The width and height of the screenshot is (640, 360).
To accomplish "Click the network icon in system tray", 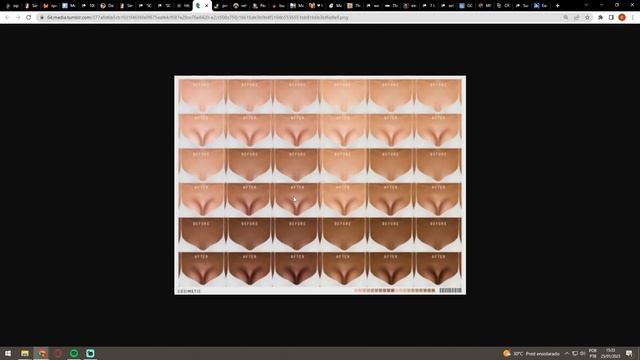I will [x=575, y=353].
